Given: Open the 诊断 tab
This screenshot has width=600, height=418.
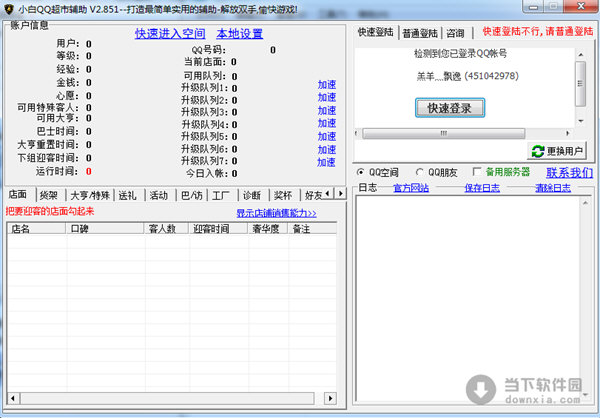Looking at the screenshot, I should click(252, 196).
